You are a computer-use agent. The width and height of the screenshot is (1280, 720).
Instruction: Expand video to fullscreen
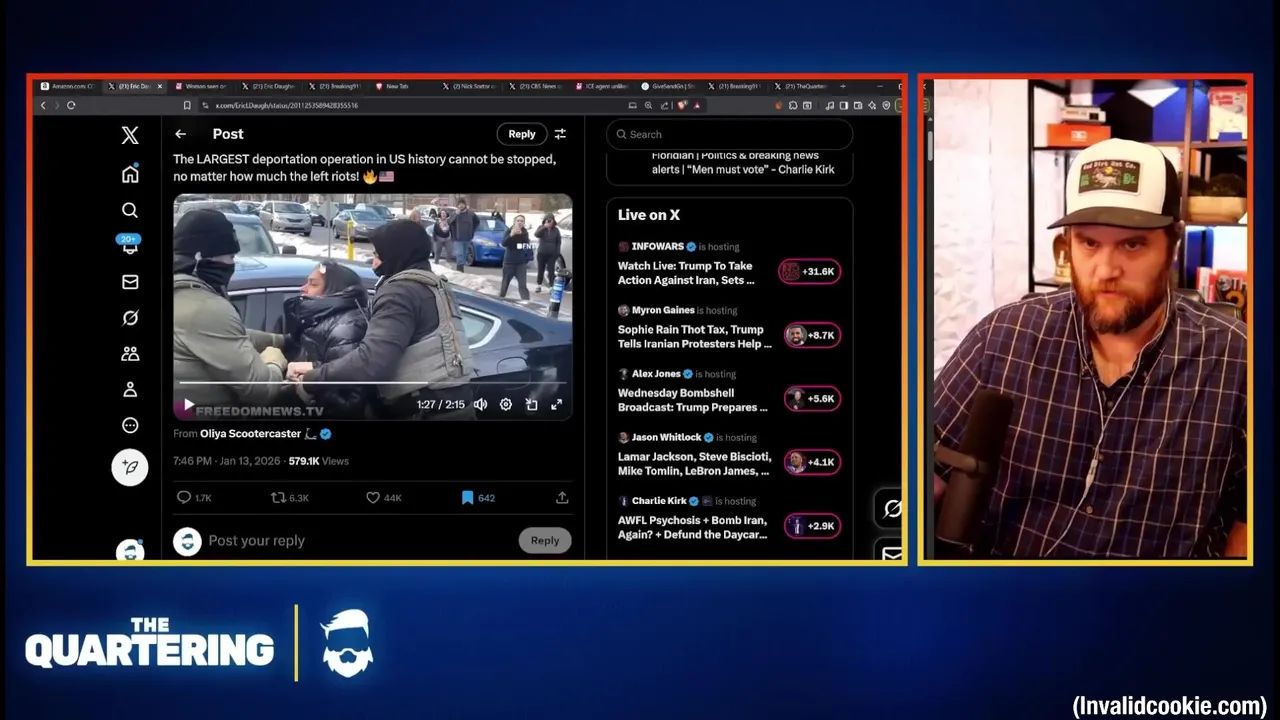557,404
